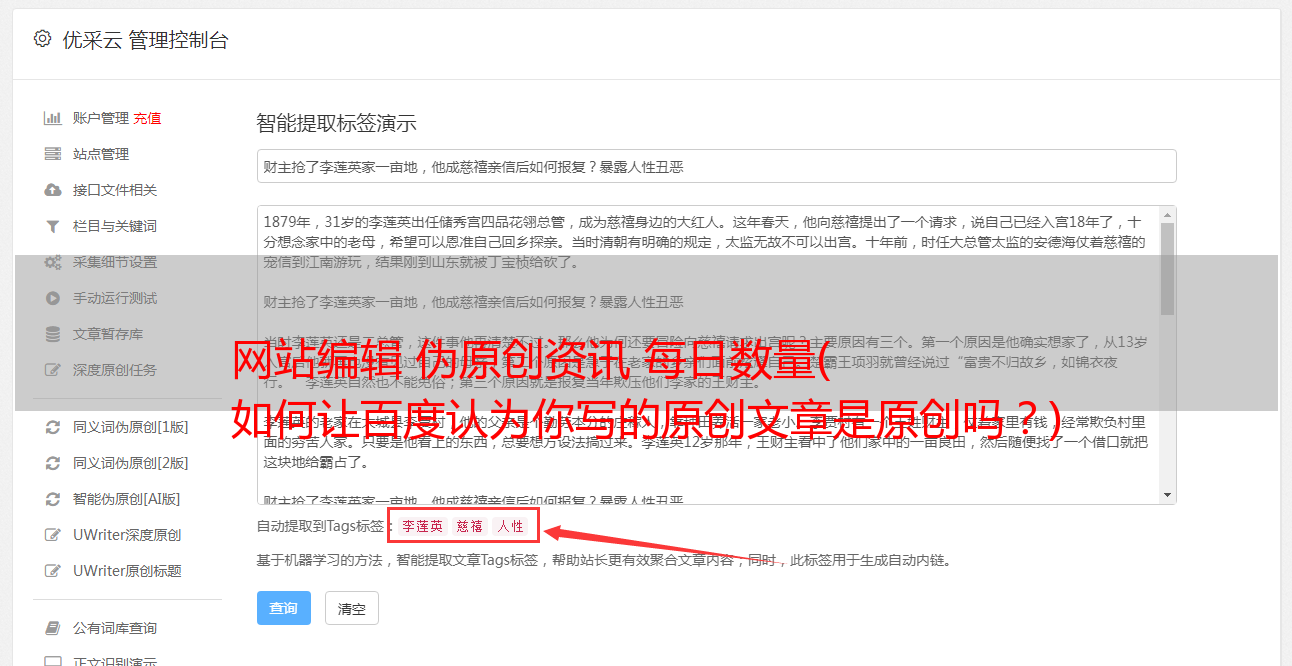The width and height of the screenshot is (1292, 666).
Task: Click the server icon next to 站点管理
Action: [53, 154]
